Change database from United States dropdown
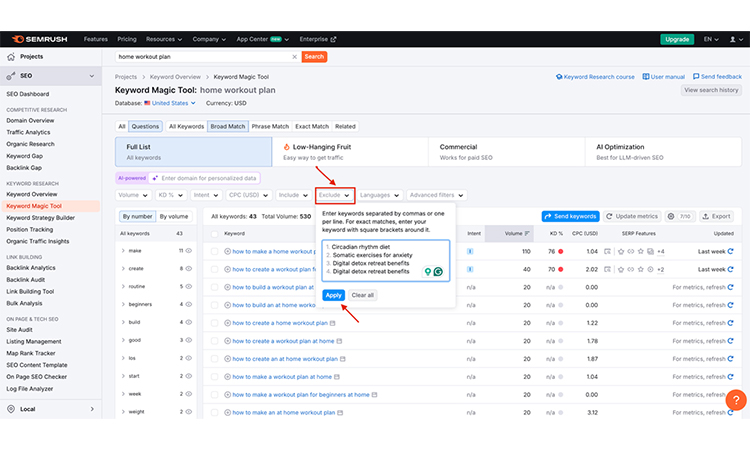 pyautogui.click(x=170, y=103)
